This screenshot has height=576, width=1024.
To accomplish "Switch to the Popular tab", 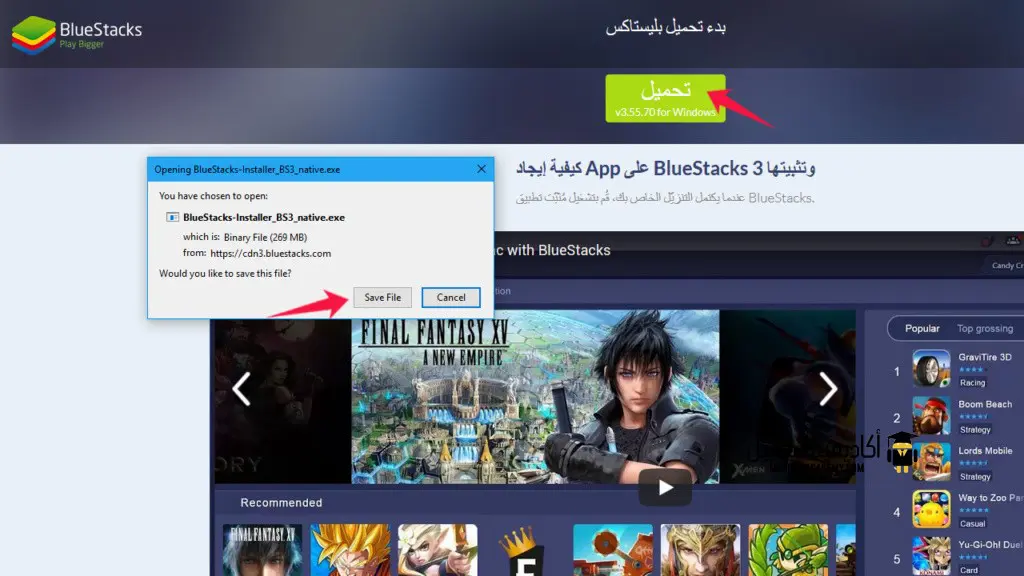I will (x=922, y=328).
